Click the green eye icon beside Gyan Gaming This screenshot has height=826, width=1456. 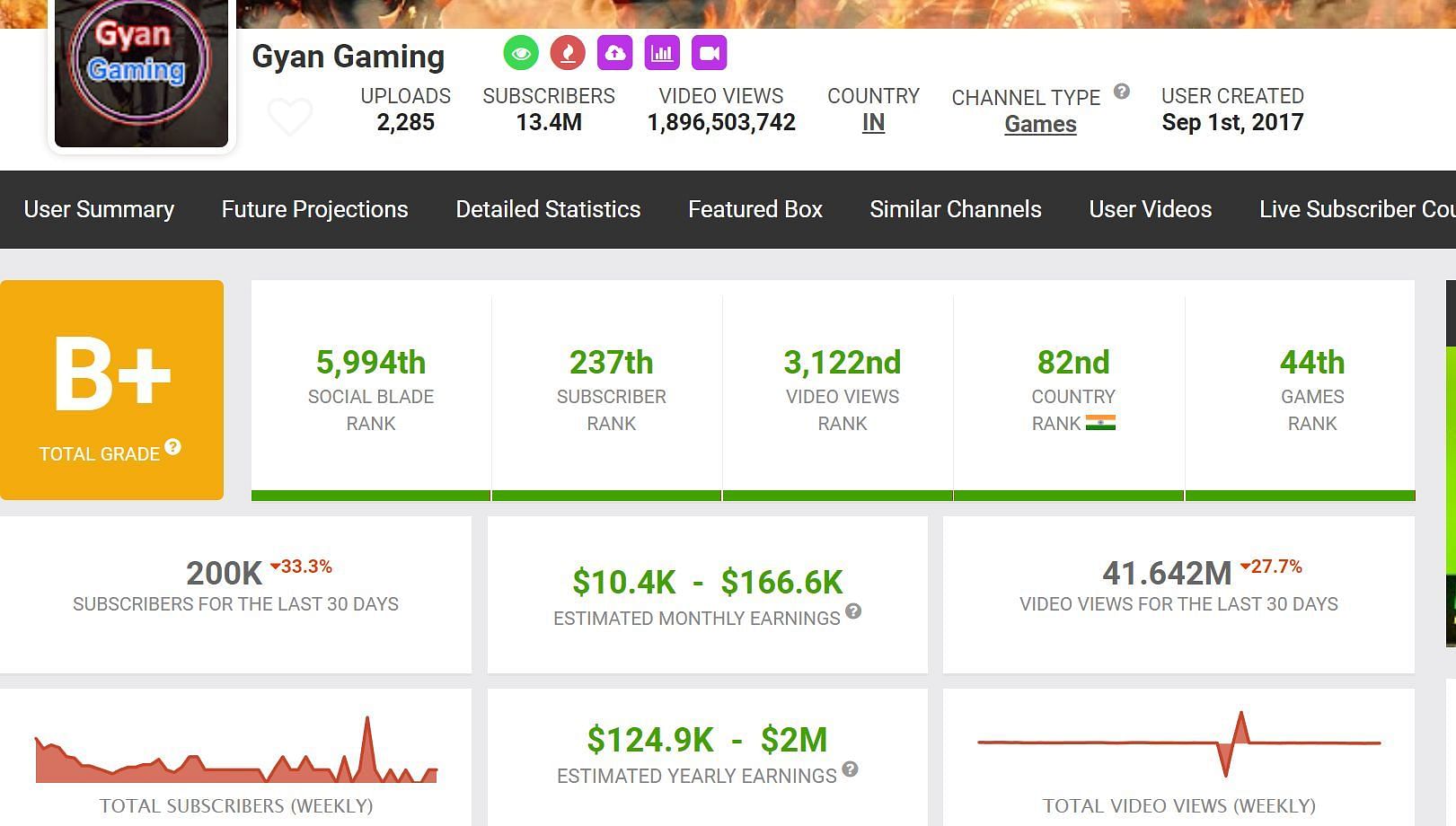521,53
